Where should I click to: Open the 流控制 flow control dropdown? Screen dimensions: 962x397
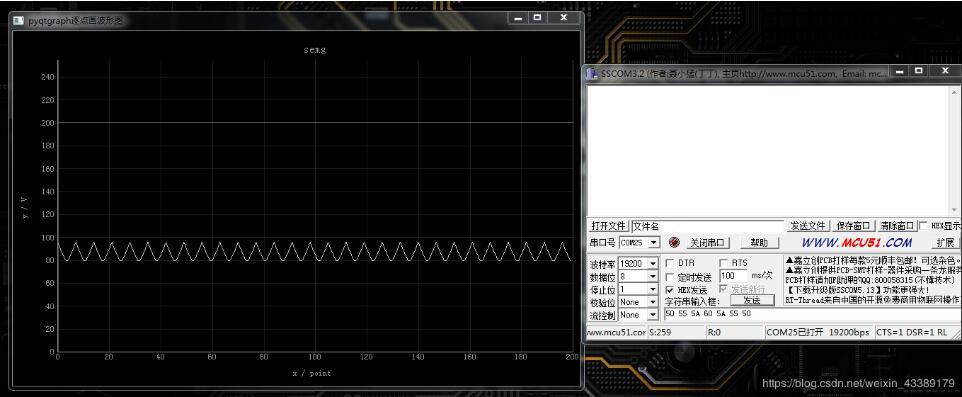(x=638, y=315)
